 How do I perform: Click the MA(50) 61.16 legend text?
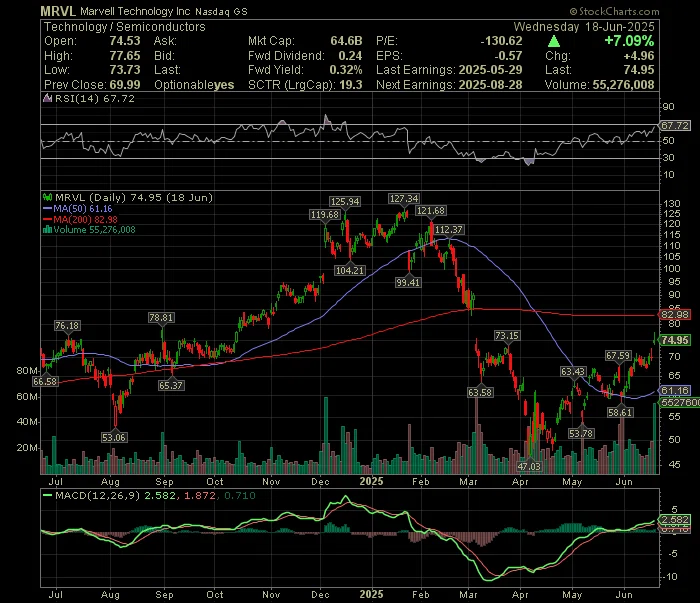(x=83, y=208)
